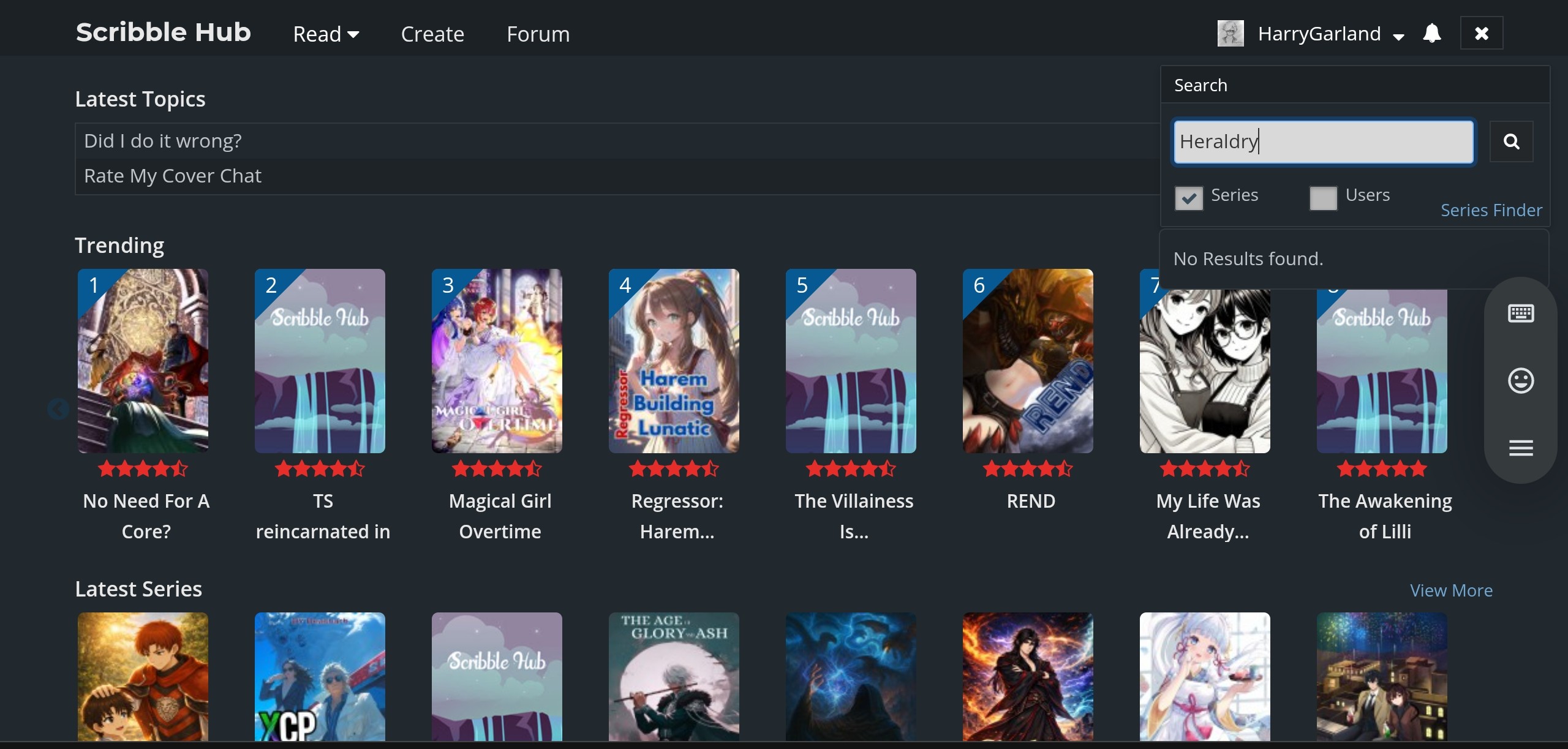This screenshot has height=749, width=1568.
Task: Click the keyboard icon in side panel
Action: [1520, 314]
